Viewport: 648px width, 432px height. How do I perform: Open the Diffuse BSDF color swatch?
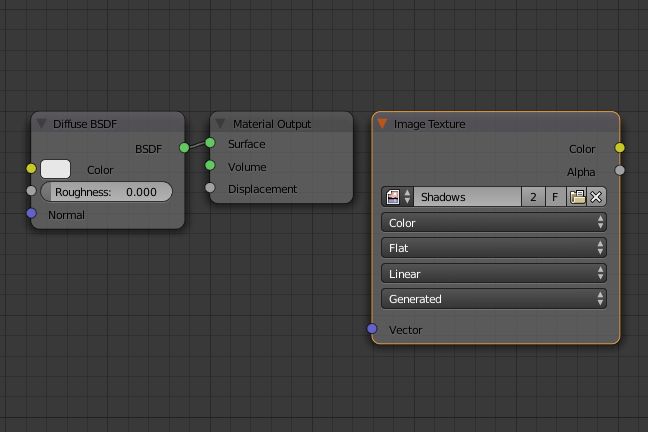55,169
